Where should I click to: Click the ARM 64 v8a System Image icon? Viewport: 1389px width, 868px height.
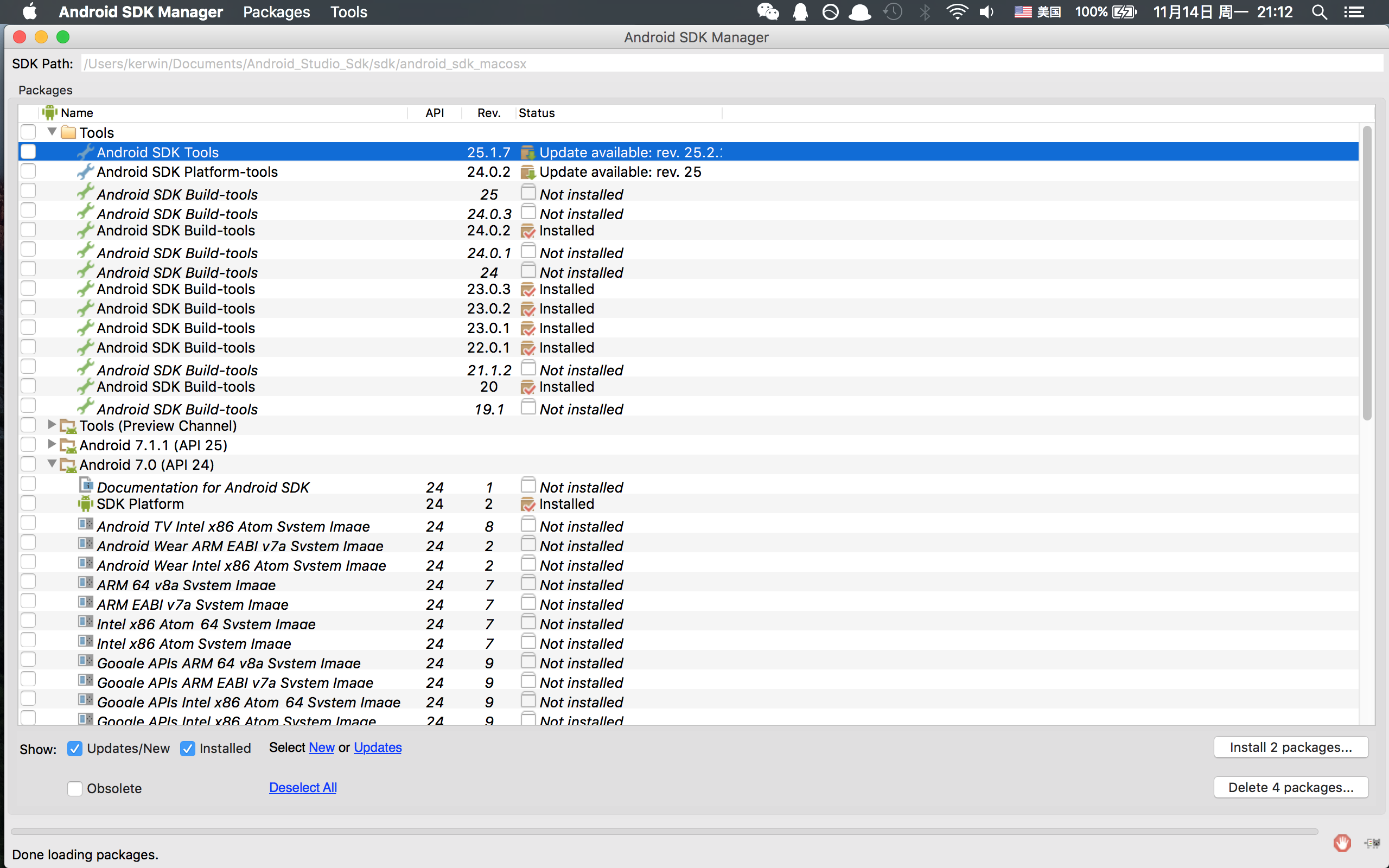tap(86, 582)
